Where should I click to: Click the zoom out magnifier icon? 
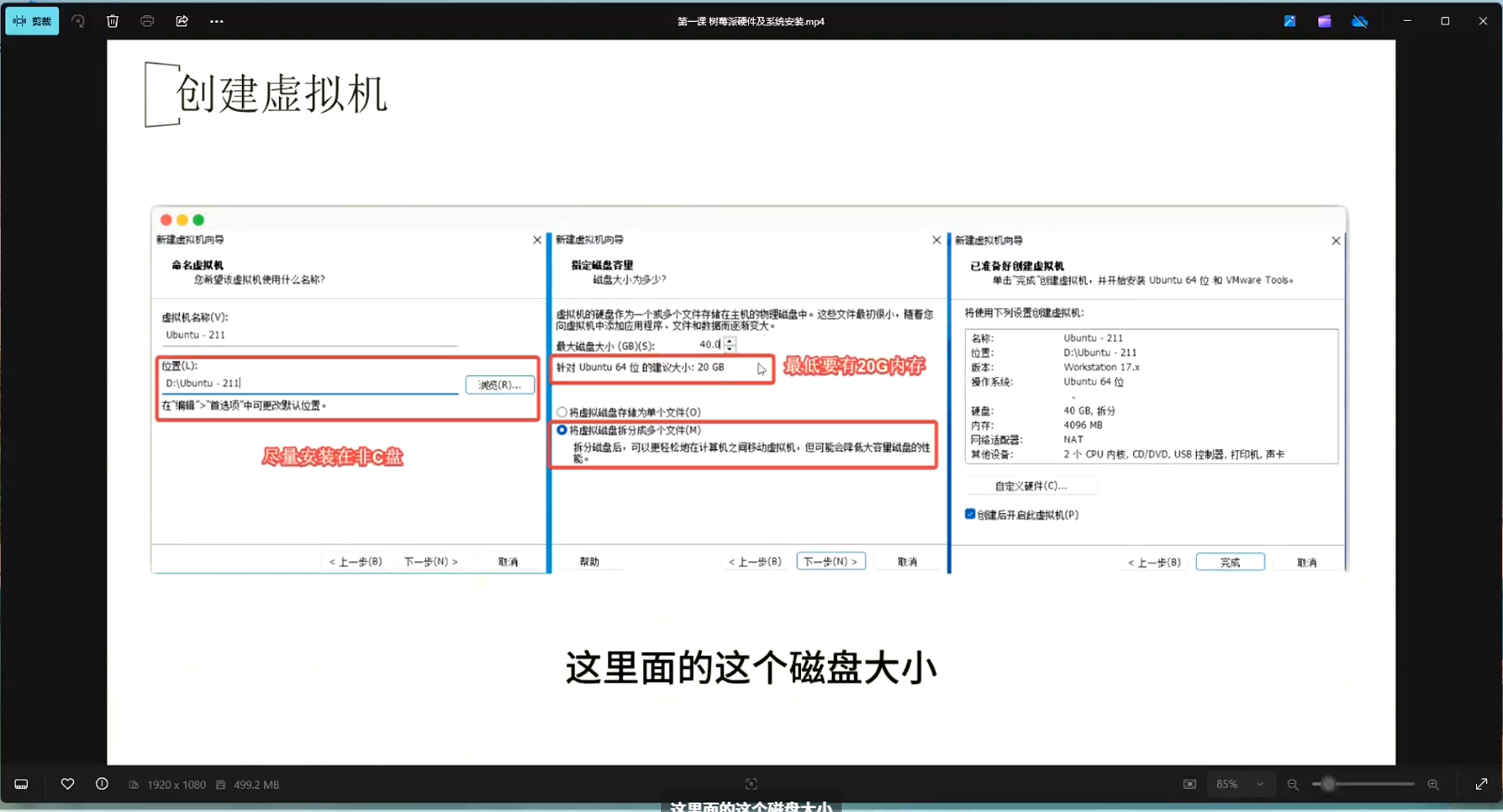(x=1293, y=784)
